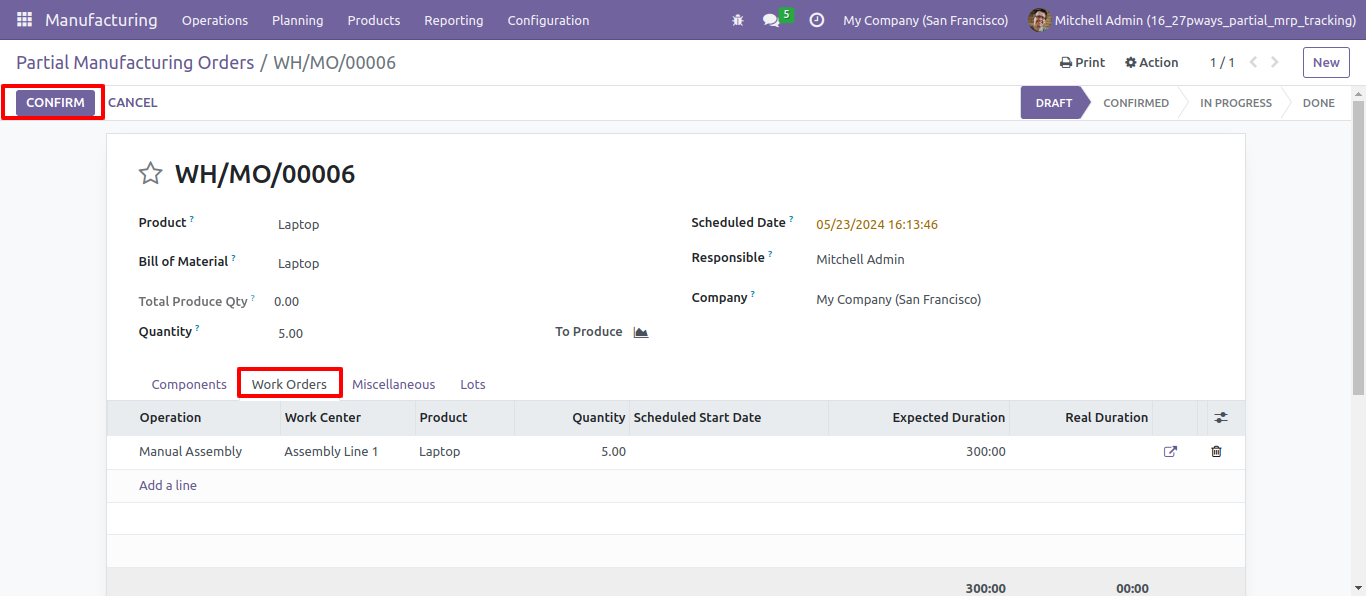The image size is (1366, 596).
Task: Go to the next record arrow
Action: [1274, 62]
